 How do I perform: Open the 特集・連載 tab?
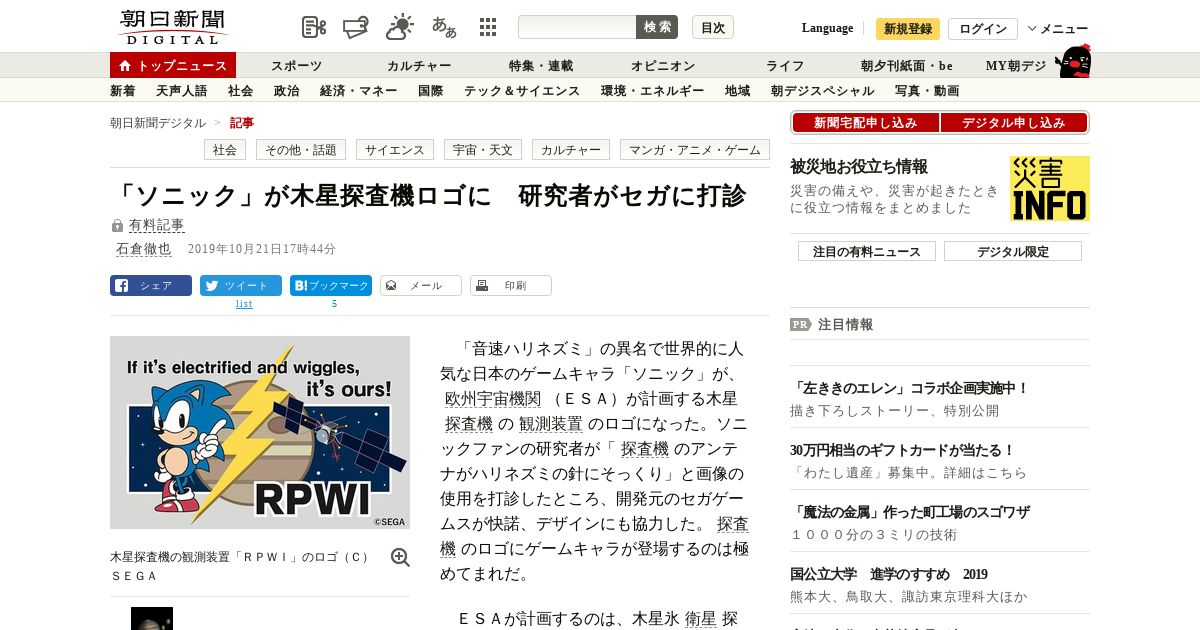click(541, 65)
